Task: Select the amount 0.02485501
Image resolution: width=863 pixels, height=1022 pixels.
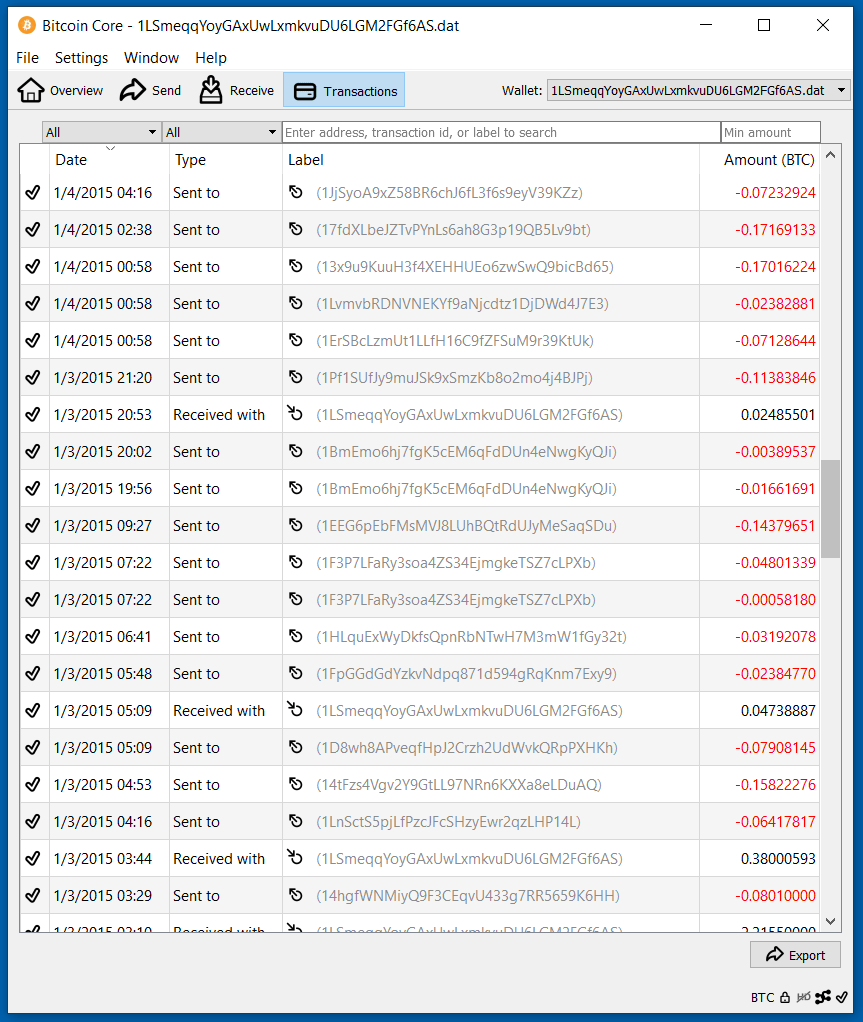Action: click(778, 415)
